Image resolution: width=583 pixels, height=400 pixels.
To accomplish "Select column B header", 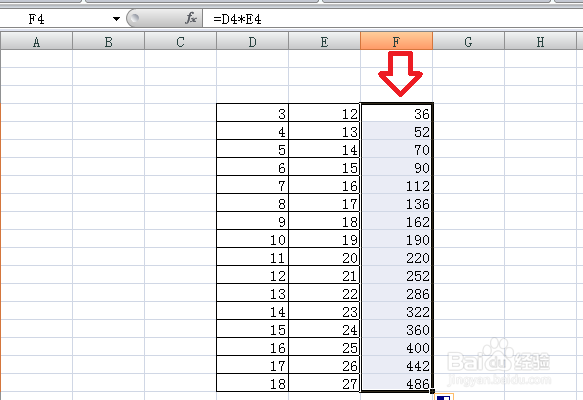I will tap(108, 41).
